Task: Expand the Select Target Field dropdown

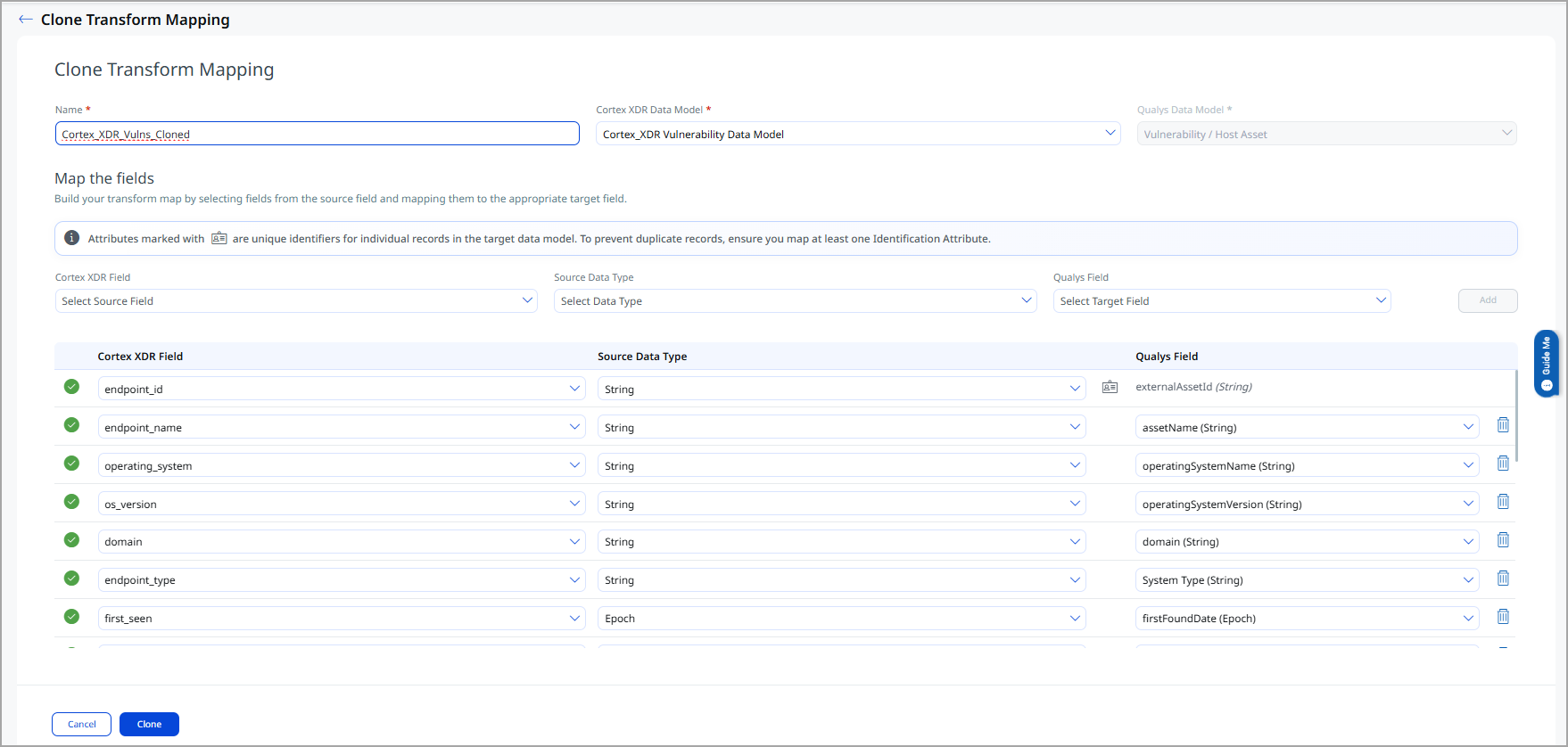Action: [1221, 301]
